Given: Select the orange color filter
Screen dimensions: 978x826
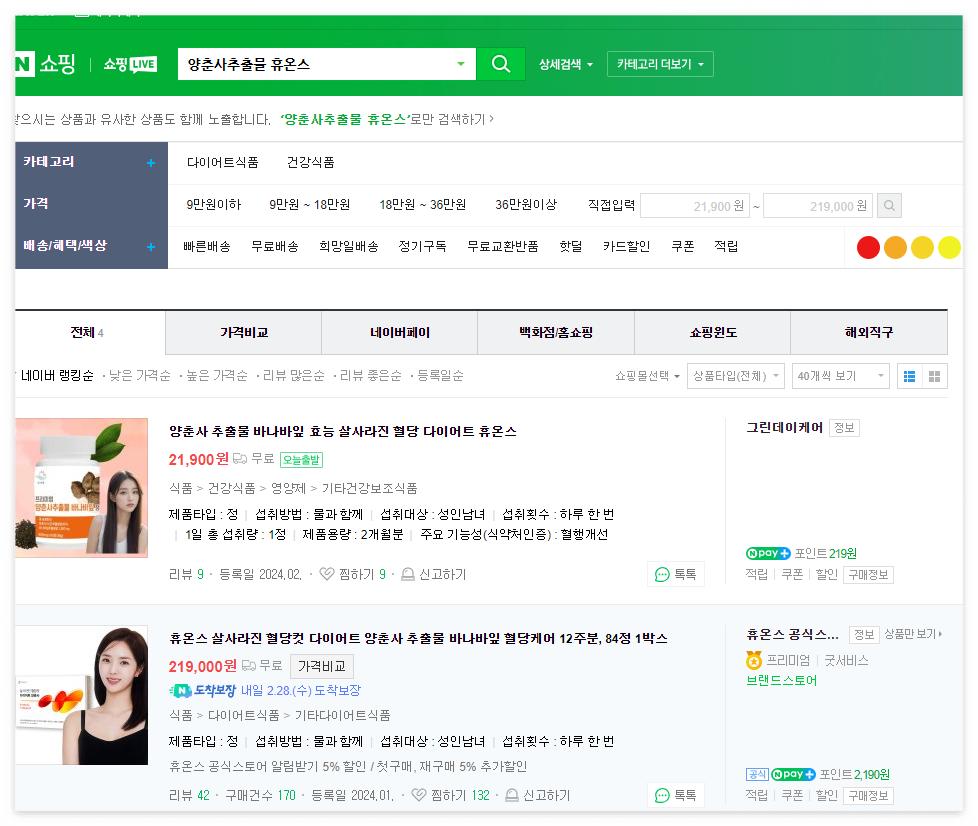Looking at the screenshot, I should point(895,248).
